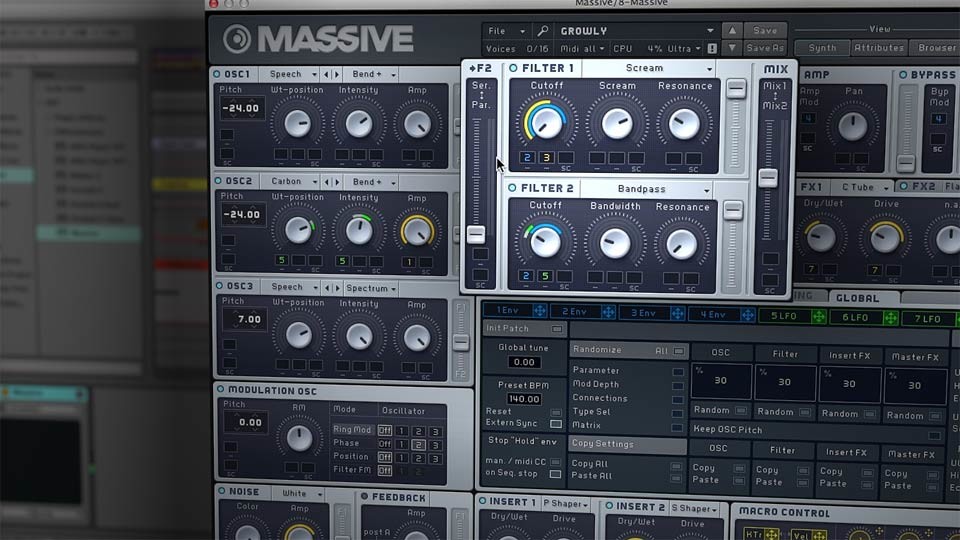Image resolution: width=960 pixels, height=540 pixels.
Task: Click OSC2 Wt-position modulation slot 5
Action: (282, 260)
